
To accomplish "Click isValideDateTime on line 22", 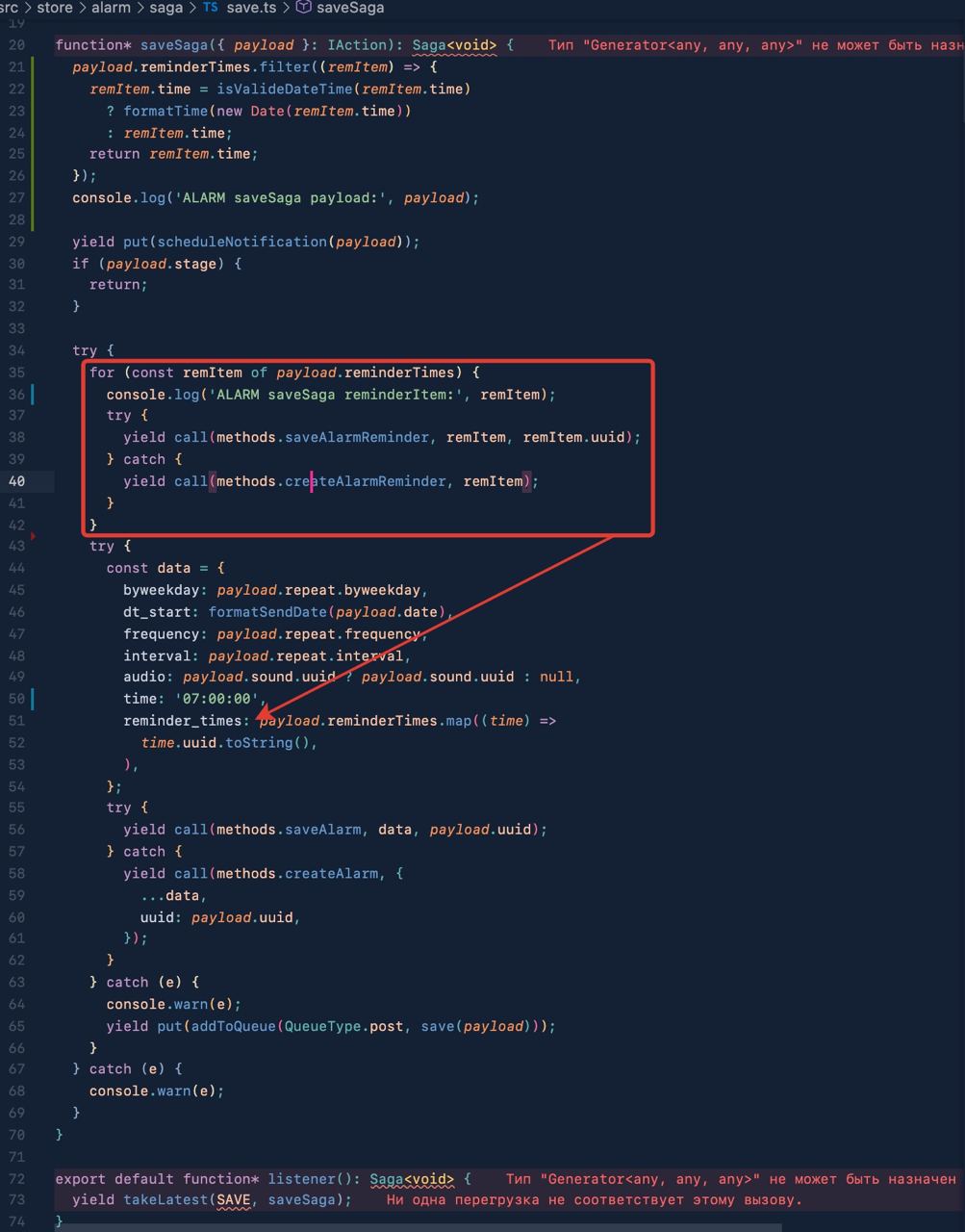I will click(x=285, y=89).
